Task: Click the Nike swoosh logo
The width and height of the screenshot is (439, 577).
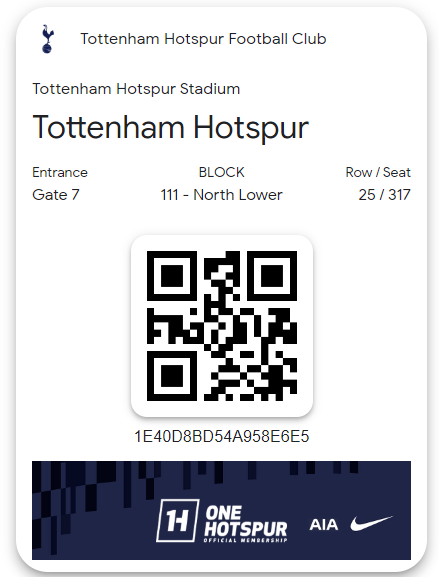Action: click(371, 523)
